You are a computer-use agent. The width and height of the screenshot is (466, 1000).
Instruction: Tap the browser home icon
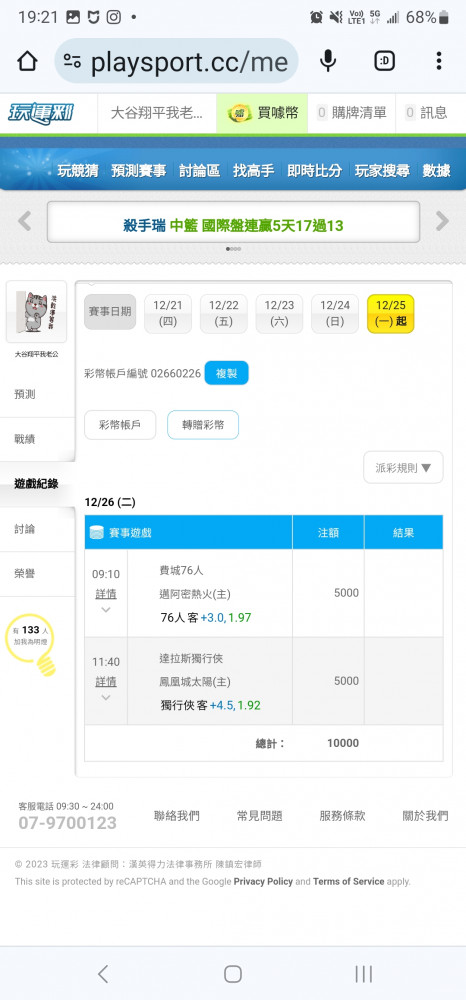point(27,61)
